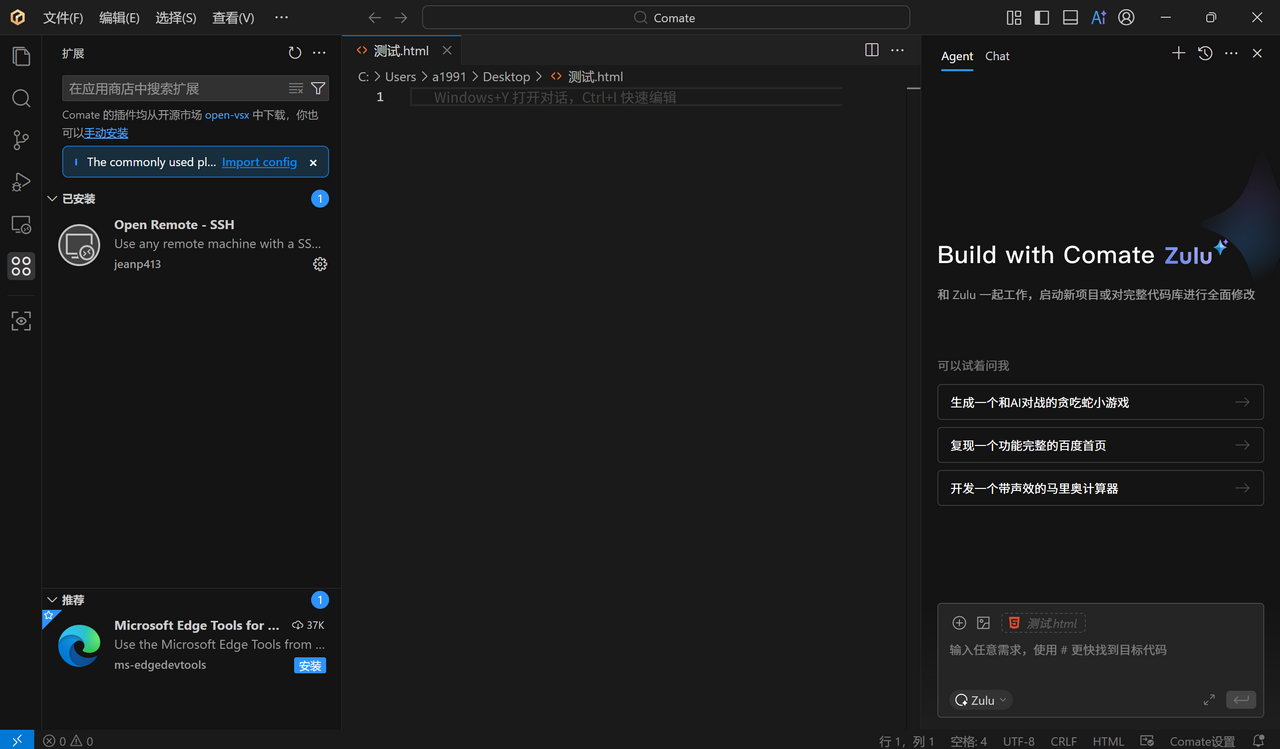The height and width of the screenshot is (749, 1280).
Task: Open the Source Control view
Action: pos(21,140)
